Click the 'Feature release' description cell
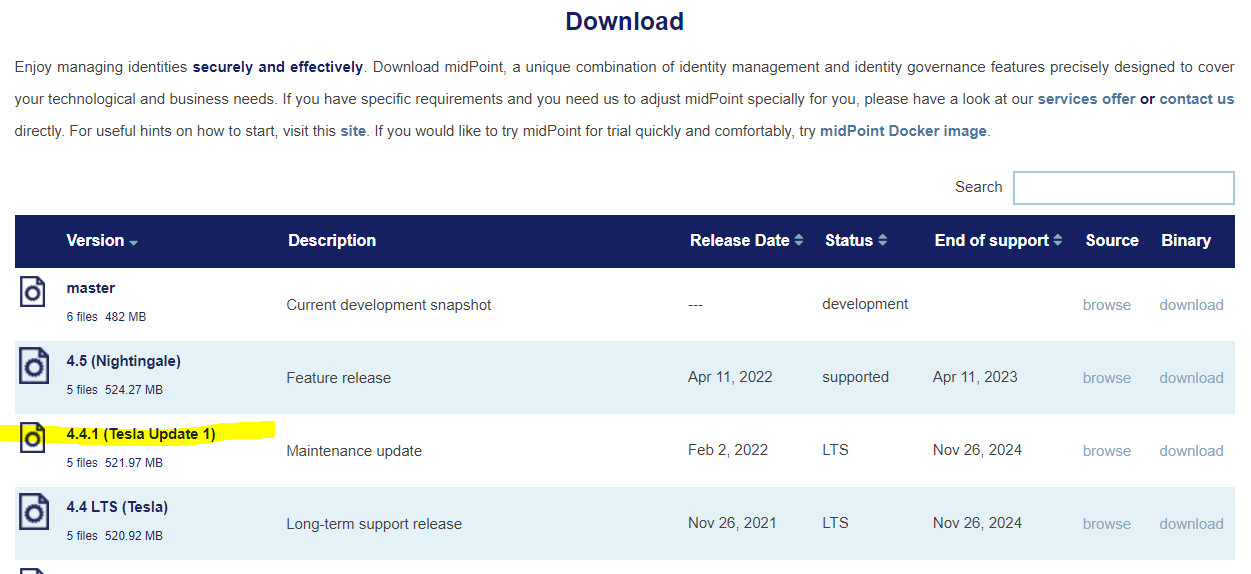 [338, 378]
